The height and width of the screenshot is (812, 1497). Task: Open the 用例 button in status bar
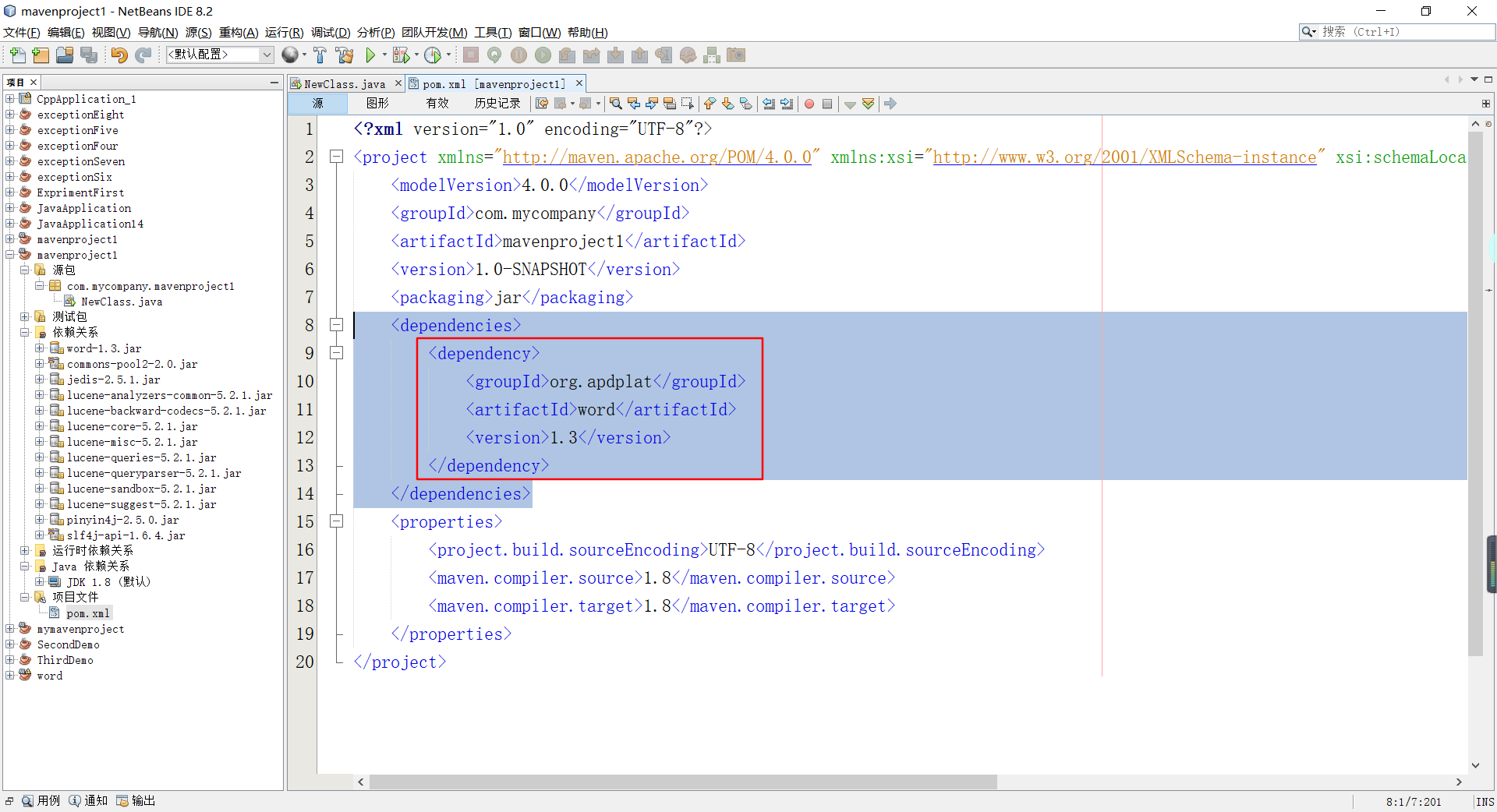[41, 801]
